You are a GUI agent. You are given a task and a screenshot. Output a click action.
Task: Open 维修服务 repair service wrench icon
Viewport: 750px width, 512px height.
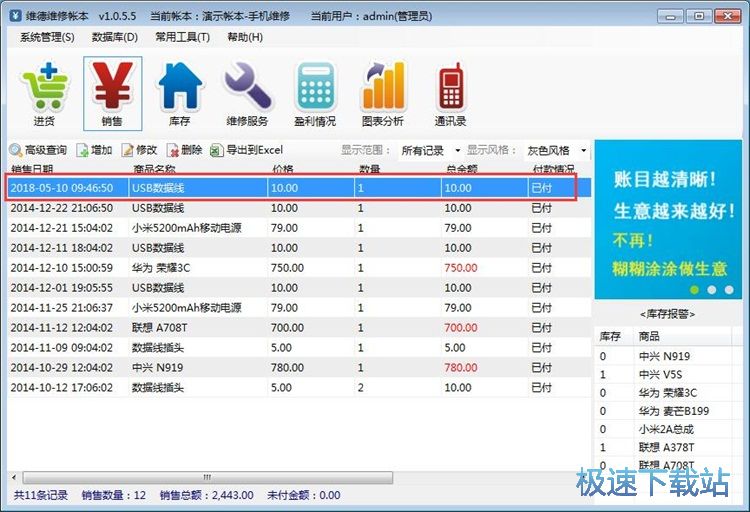click(x=247, y=93)
